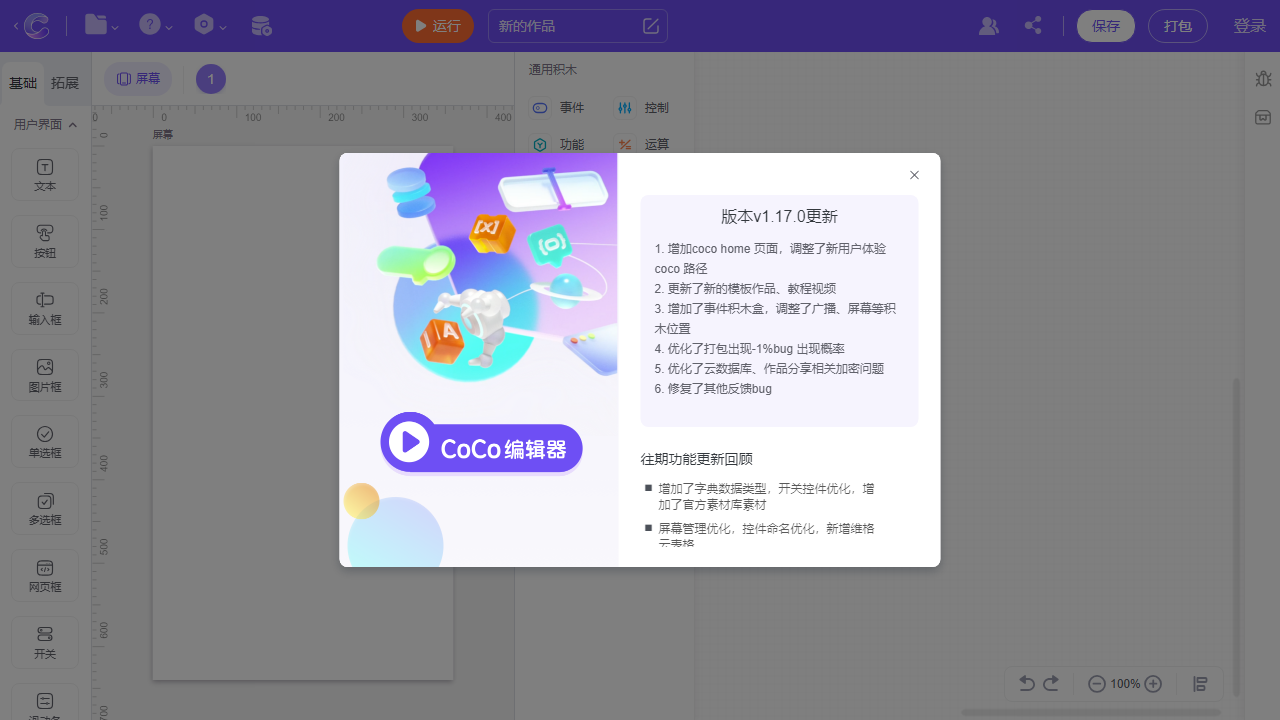Screen dimensions: 1280x720
Task: Click the update item about 打包出现-1%bug
Action: pyautogui.click(x=750, y=348)
